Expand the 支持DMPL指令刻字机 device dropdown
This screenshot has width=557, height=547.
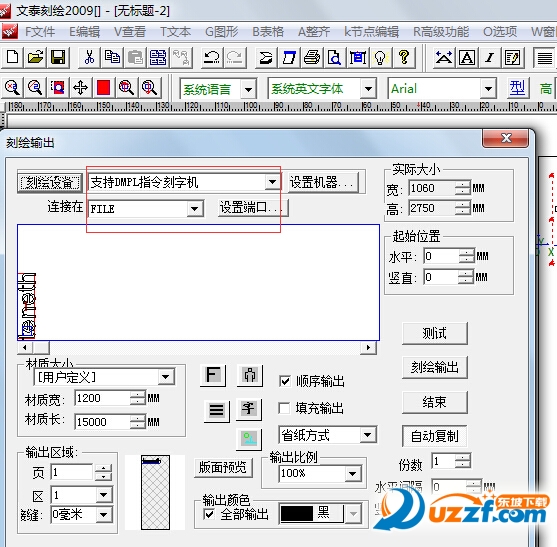tap(272, 182)
